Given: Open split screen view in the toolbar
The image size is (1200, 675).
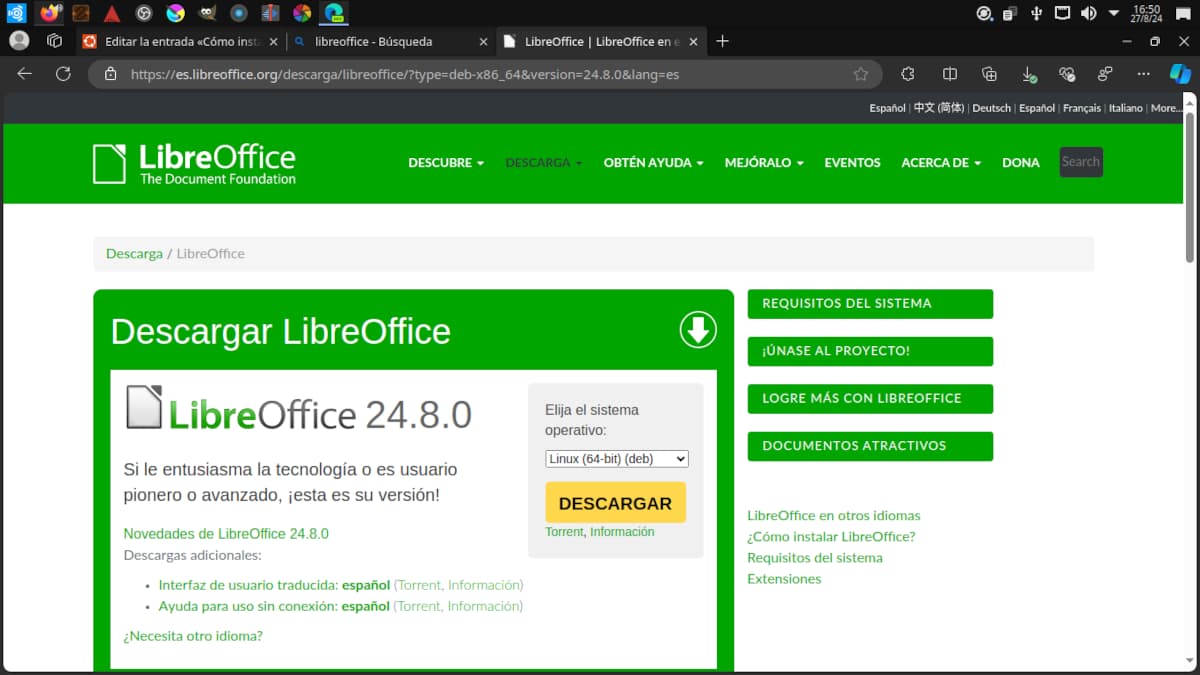Looking at the screenshot, I should [x=950, y=74].
